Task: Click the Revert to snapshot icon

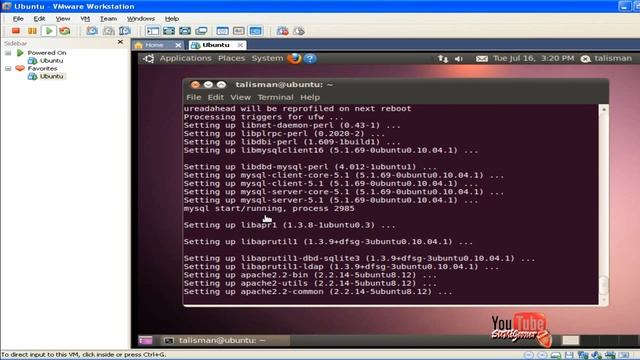Action: tap(109, 31)
